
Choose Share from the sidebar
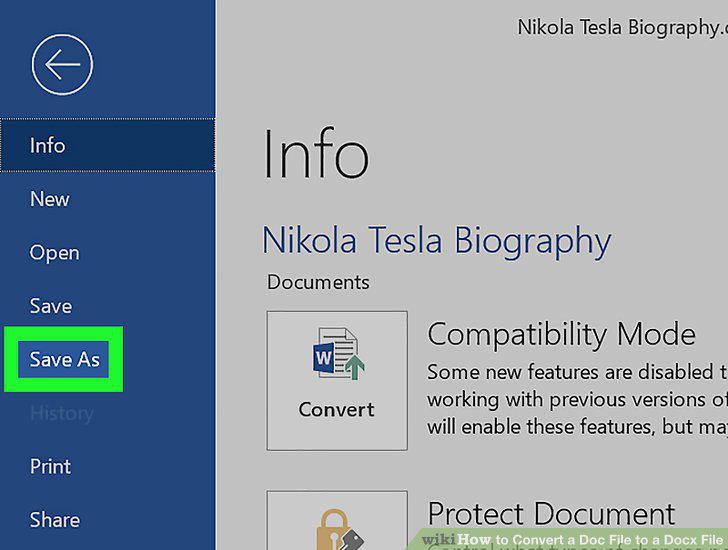click(x=54, y=520)
